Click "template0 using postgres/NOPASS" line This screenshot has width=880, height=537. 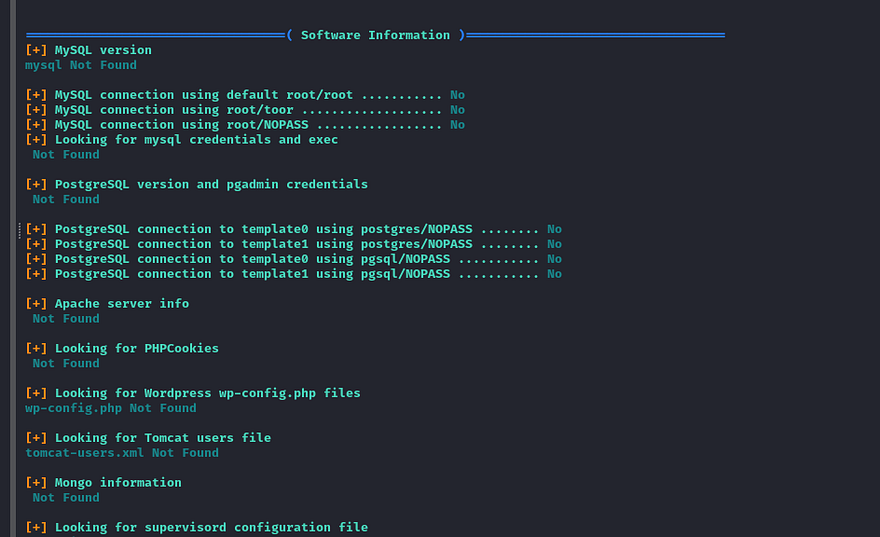294,229
